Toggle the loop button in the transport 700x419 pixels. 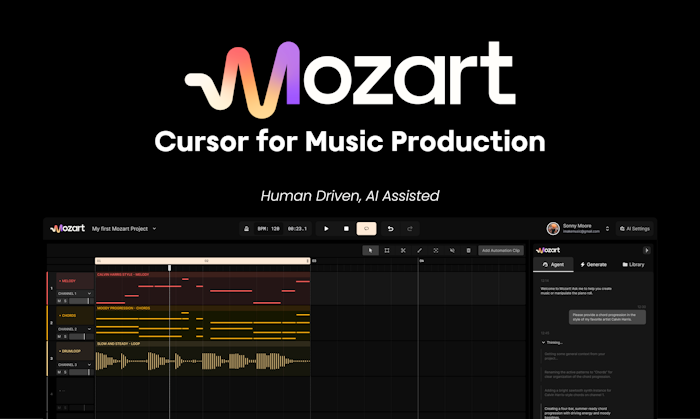366,228
